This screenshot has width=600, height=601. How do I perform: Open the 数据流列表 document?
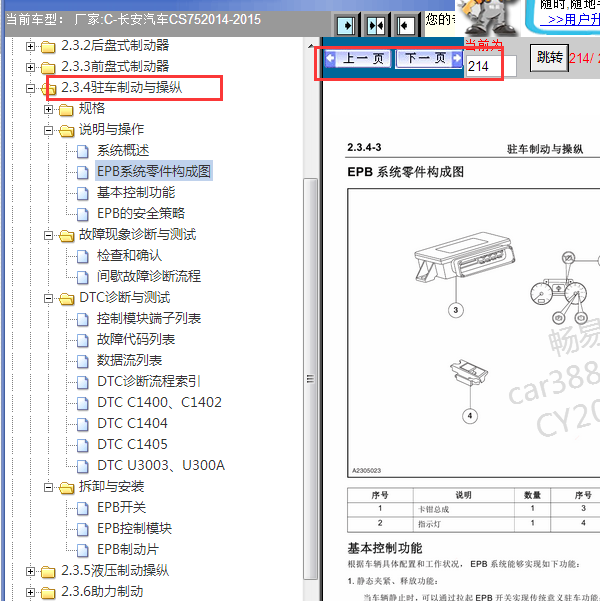129,361
